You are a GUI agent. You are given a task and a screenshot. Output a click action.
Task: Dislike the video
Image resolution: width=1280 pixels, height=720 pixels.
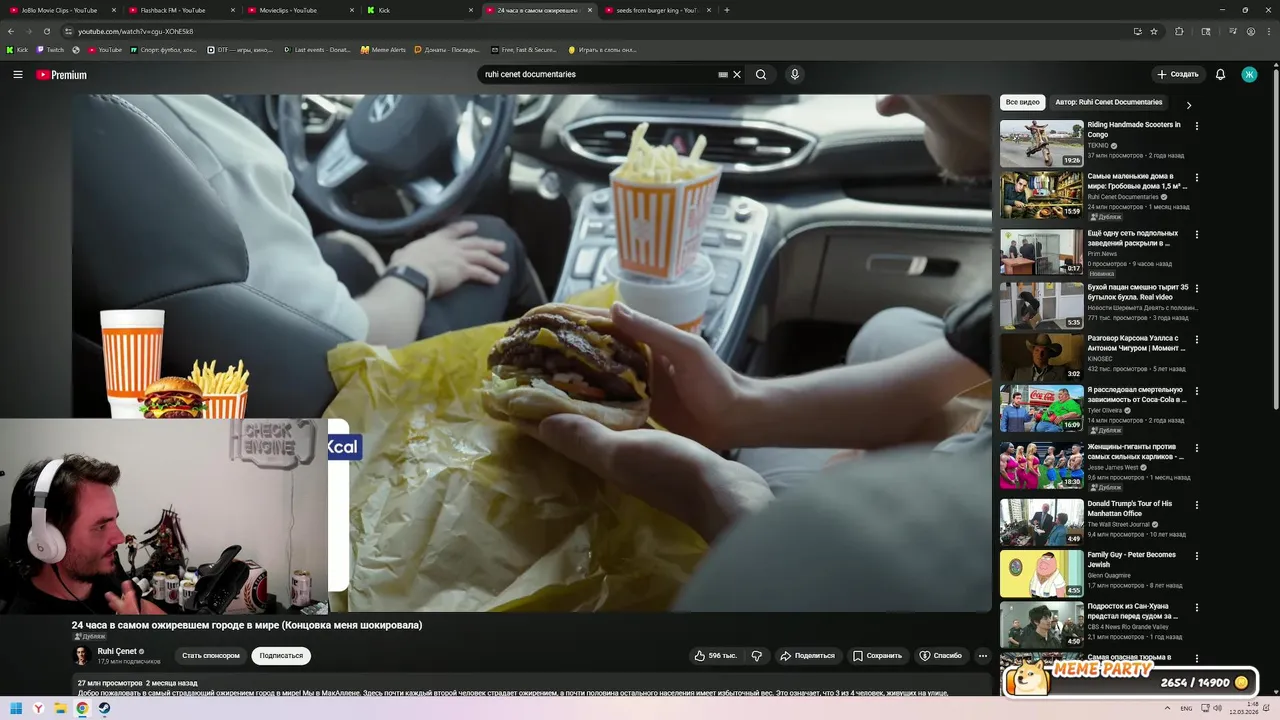point(757,656)
